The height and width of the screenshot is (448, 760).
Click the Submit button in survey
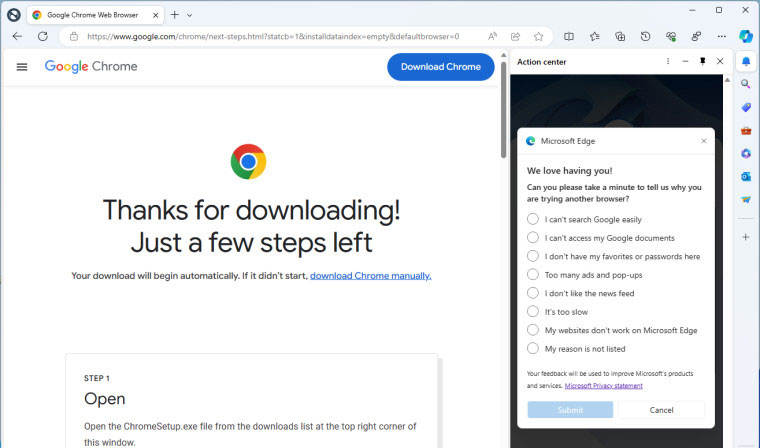[570, 410]
